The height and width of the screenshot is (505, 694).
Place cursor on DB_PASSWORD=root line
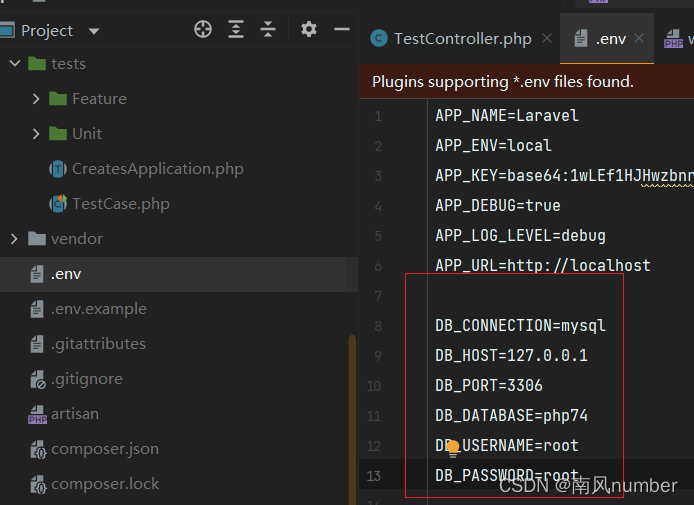click(x=507, y=475)
